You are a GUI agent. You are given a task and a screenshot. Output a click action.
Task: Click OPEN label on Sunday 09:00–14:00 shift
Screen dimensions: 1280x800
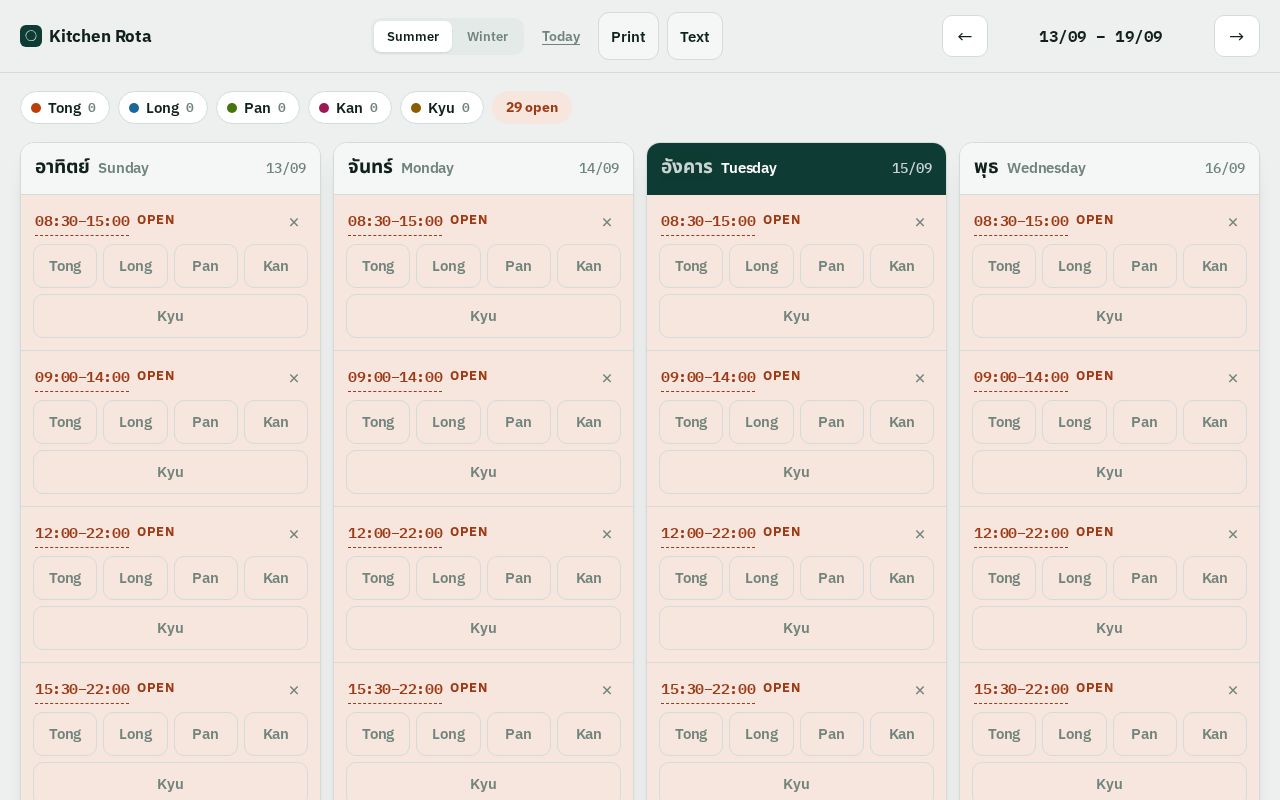(x=156, y=376)
